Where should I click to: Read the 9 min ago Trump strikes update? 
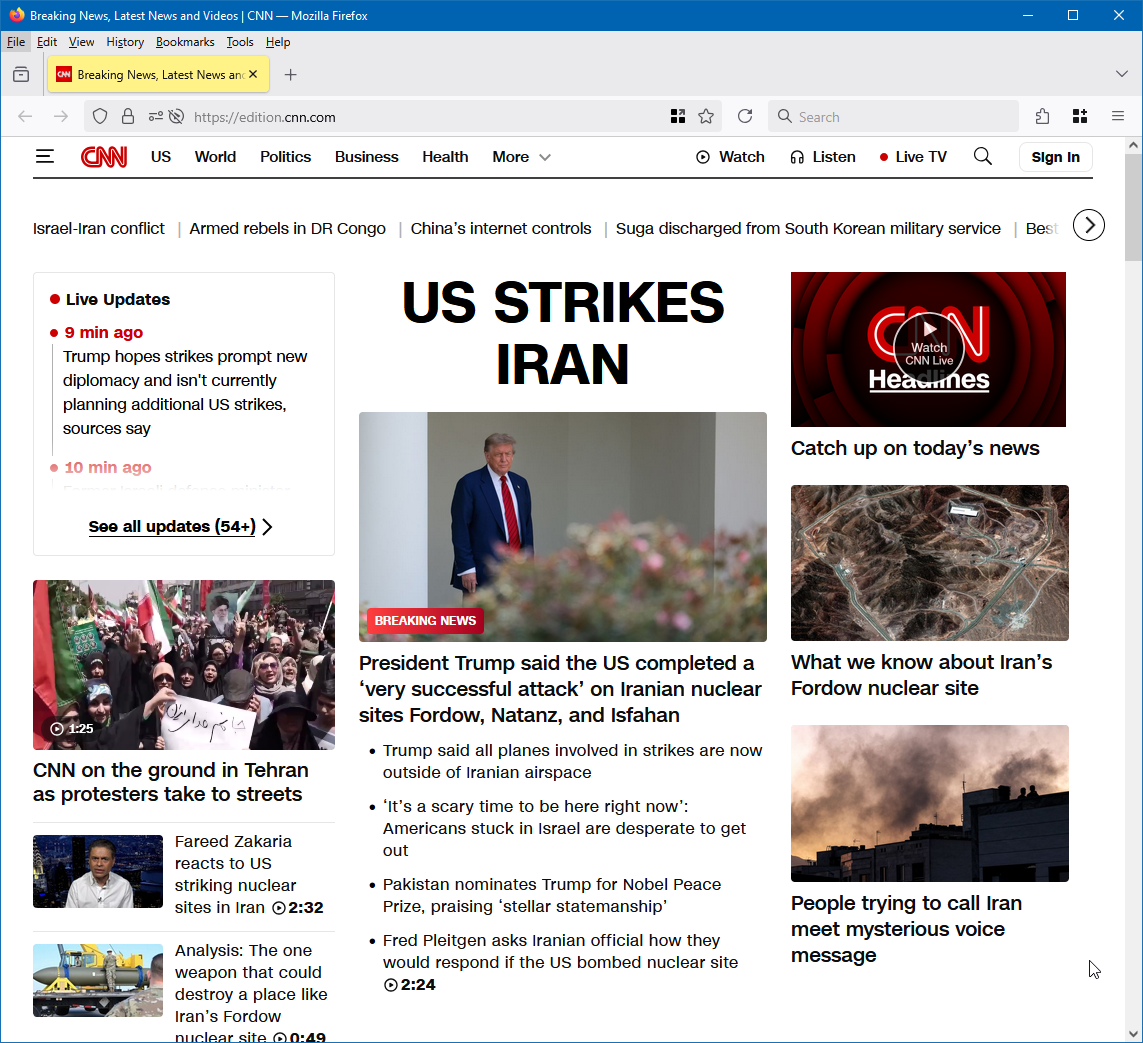pyautogui.click(x=184, y=392)
